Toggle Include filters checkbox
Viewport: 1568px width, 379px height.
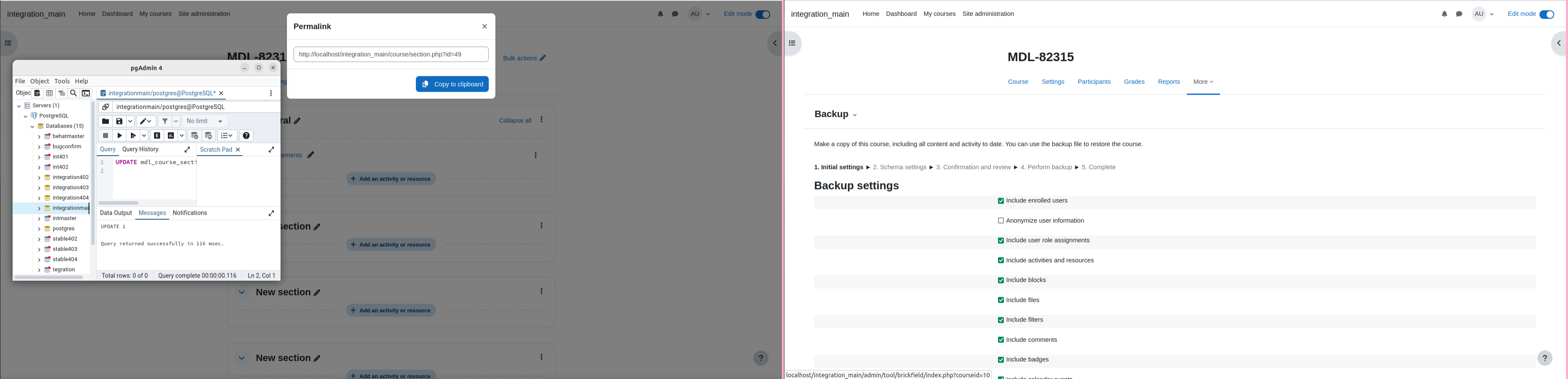pos(1000,320)
